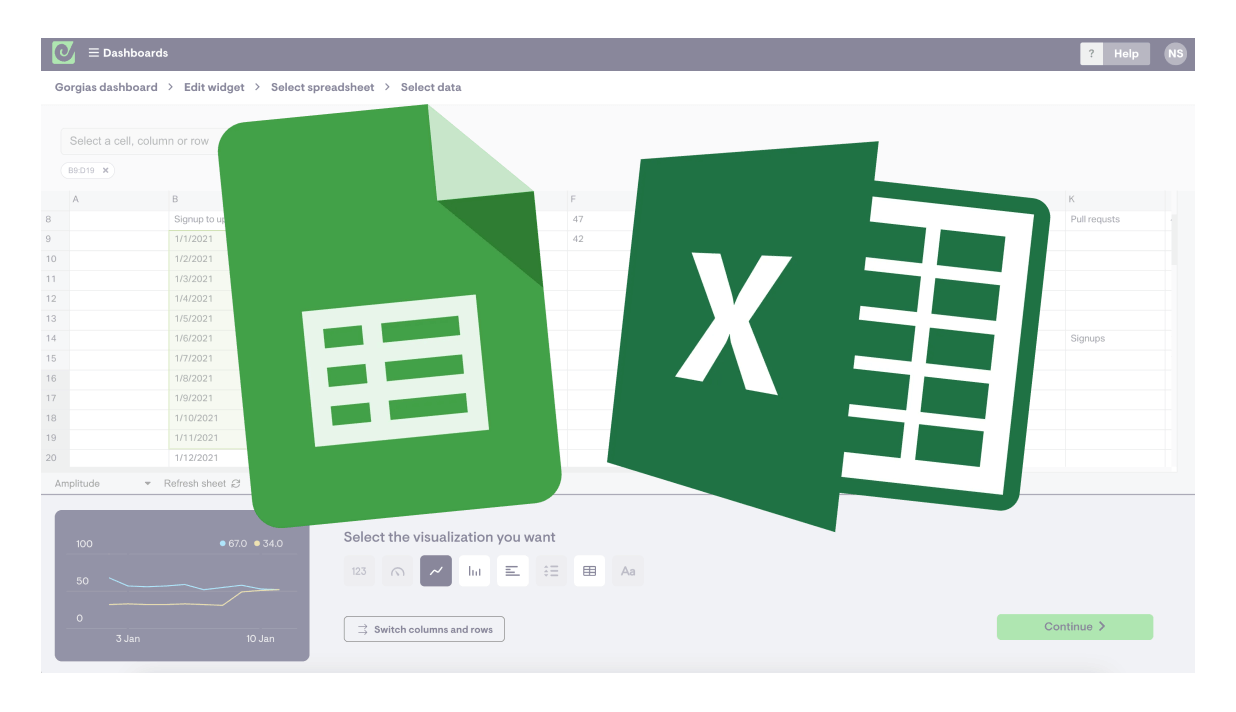Click the line chart preview thumbnail
The width and height of the screenshot is (1236, 712).
[x=182, y=586]
